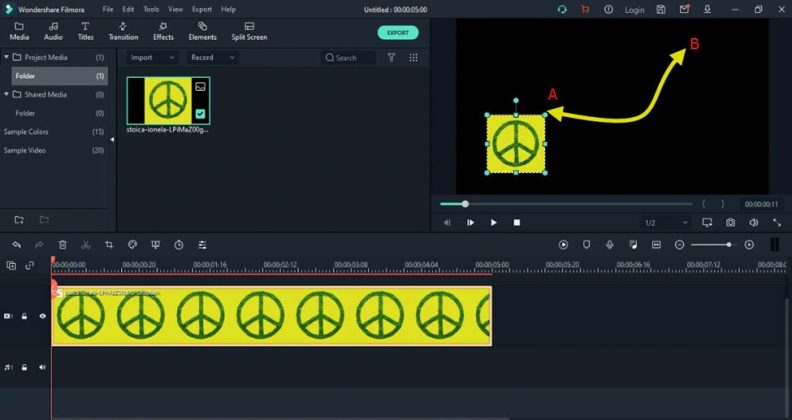Toggle video track 1 lock
The image size is (792, 420).
tap(24, 316)
